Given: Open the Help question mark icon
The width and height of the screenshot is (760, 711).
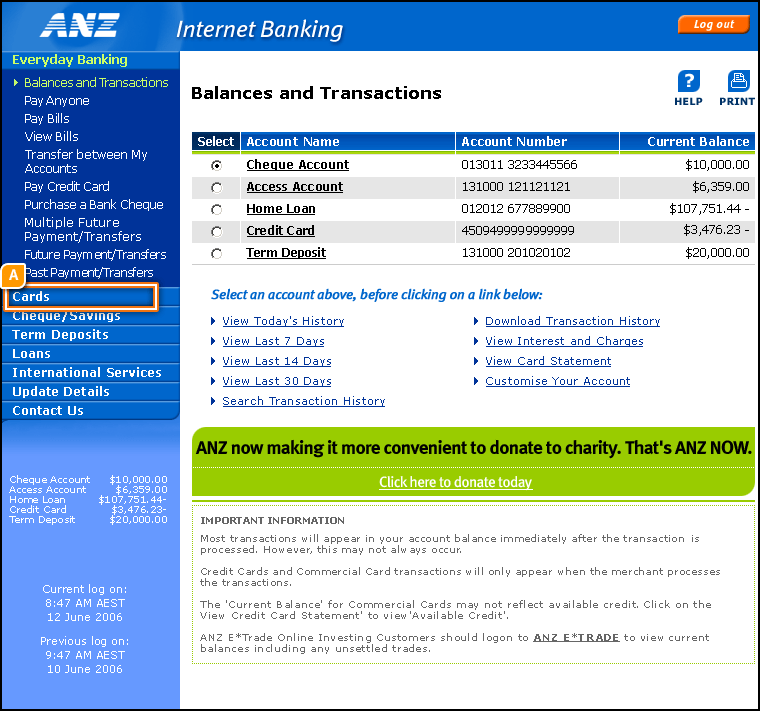Looking at the screenshot, I should (x=688, y=81).
